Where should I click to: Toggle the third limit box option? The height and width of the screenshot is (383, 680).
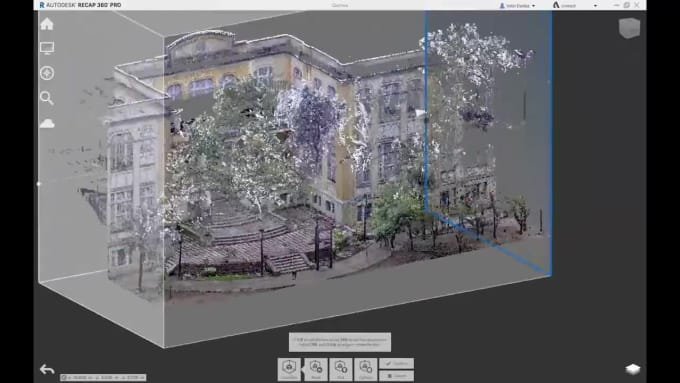(x=341, y=369)
